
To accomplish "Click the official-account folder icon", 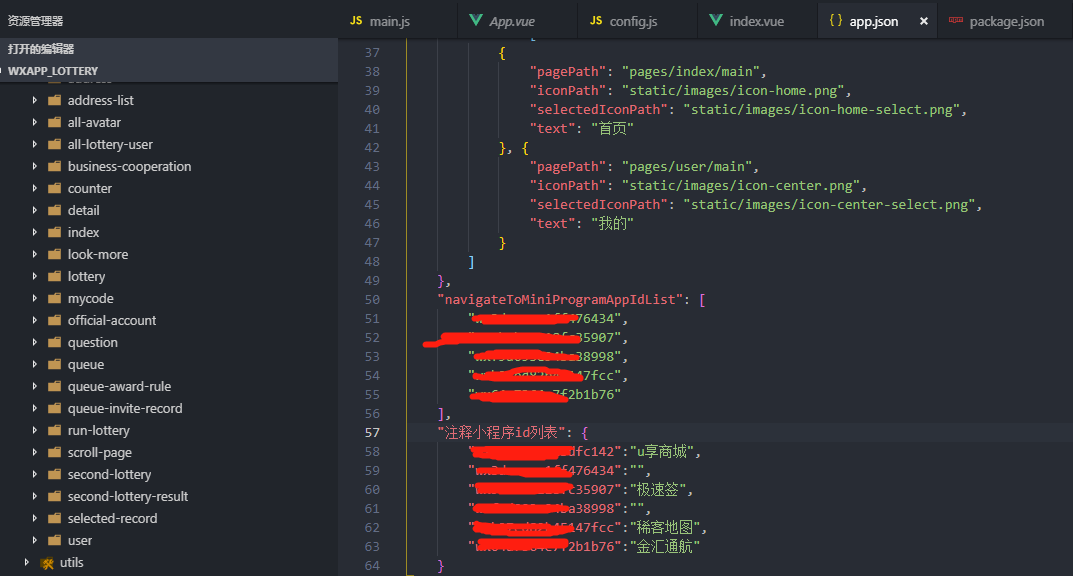I will (x=55, y=320).
